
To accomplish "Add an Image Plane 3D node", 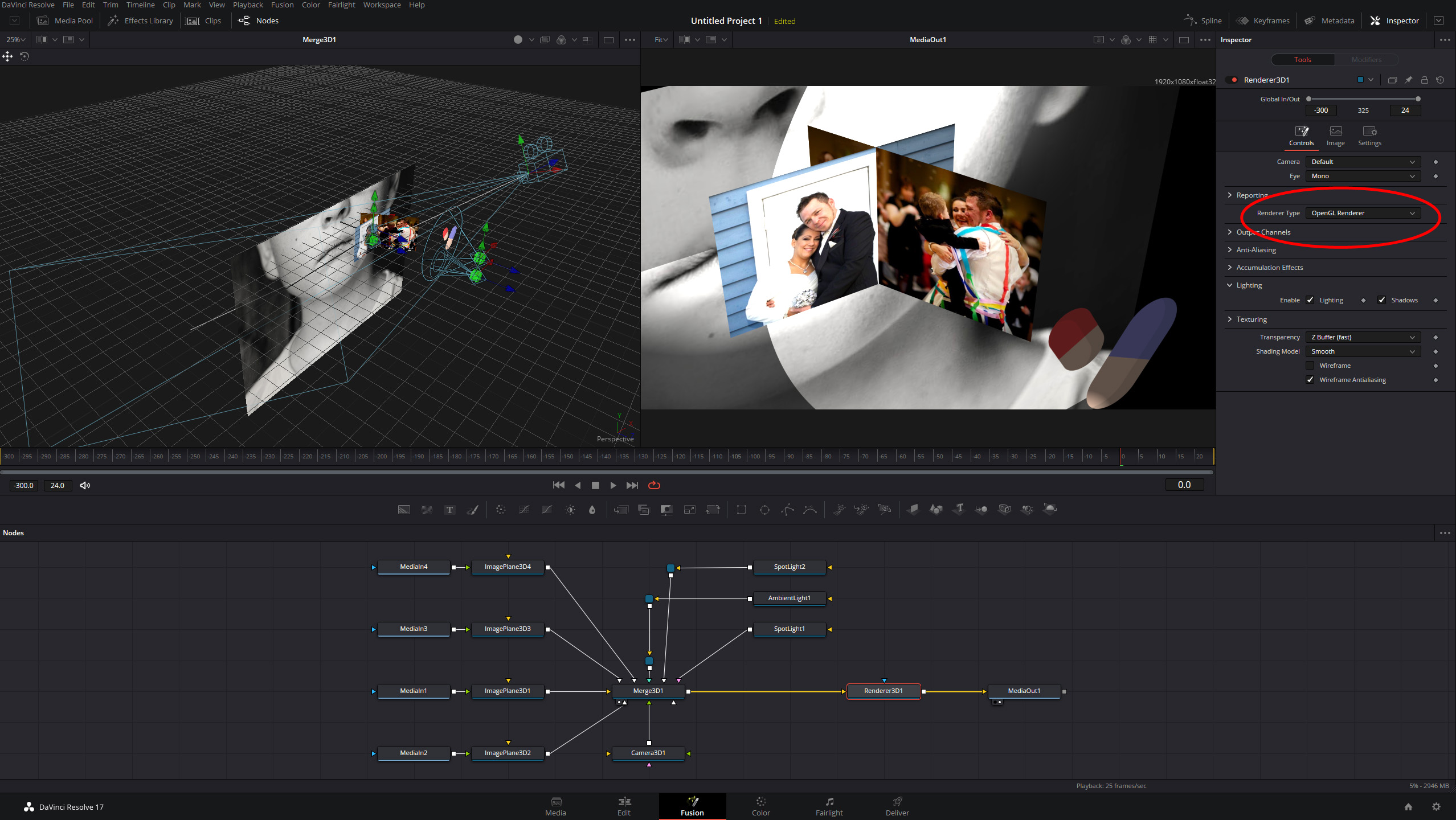I will click(x=913, y=510).
